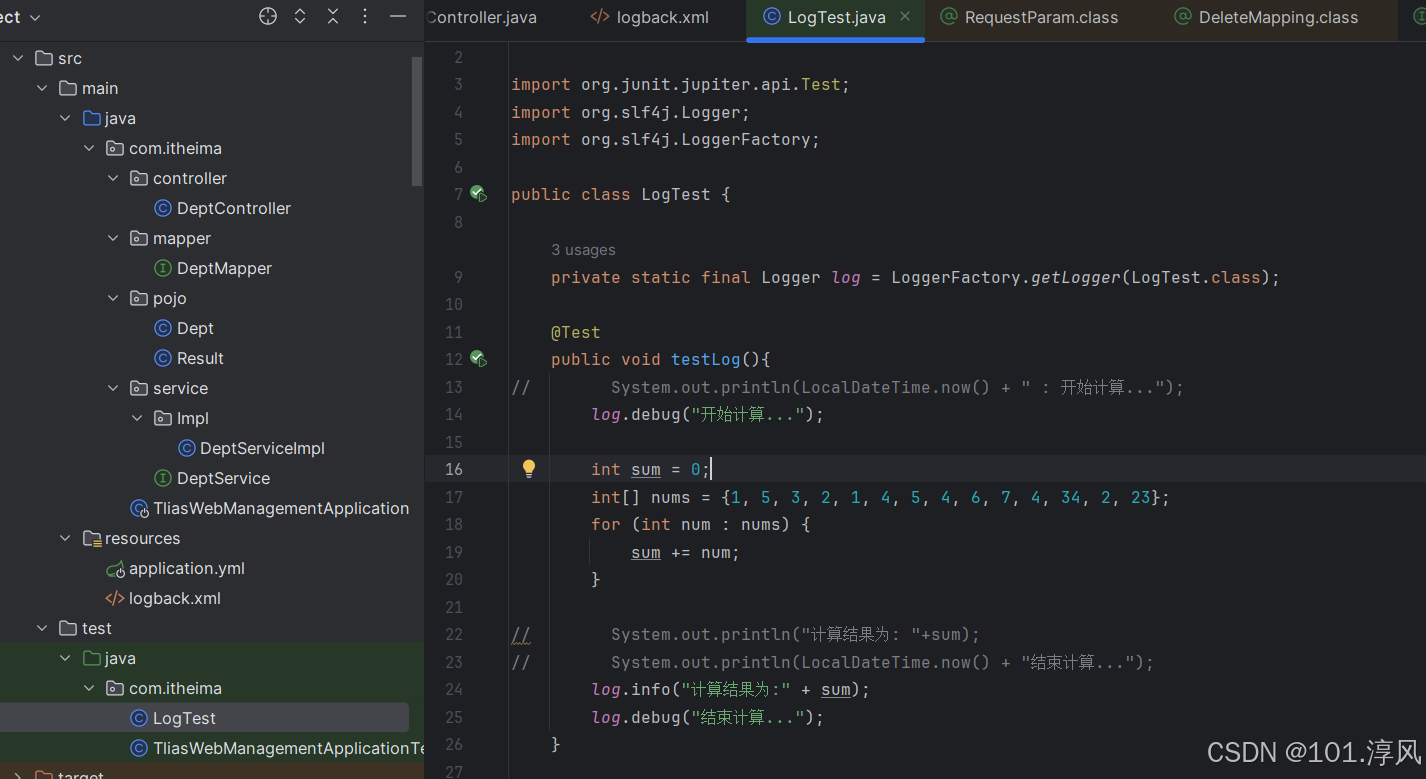This screenshot has width=1426, height=779.
Task: Click the application.yml file icon
Action: [115, 568]
